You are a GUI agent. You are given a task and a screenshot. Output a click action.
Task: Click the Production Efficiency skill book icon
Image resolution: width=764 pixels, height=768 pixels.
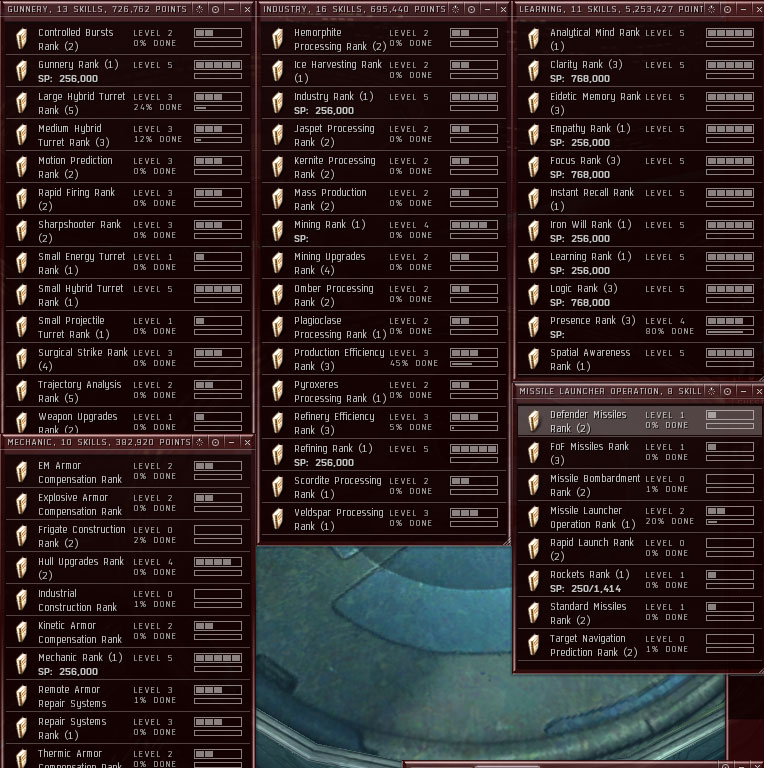[x=278, y=359]
